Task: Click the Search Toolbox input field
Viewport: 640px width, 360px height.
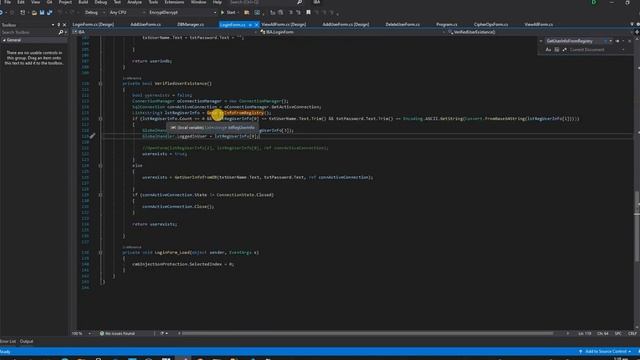Action: pyautogui.click(x=29, y=32)
